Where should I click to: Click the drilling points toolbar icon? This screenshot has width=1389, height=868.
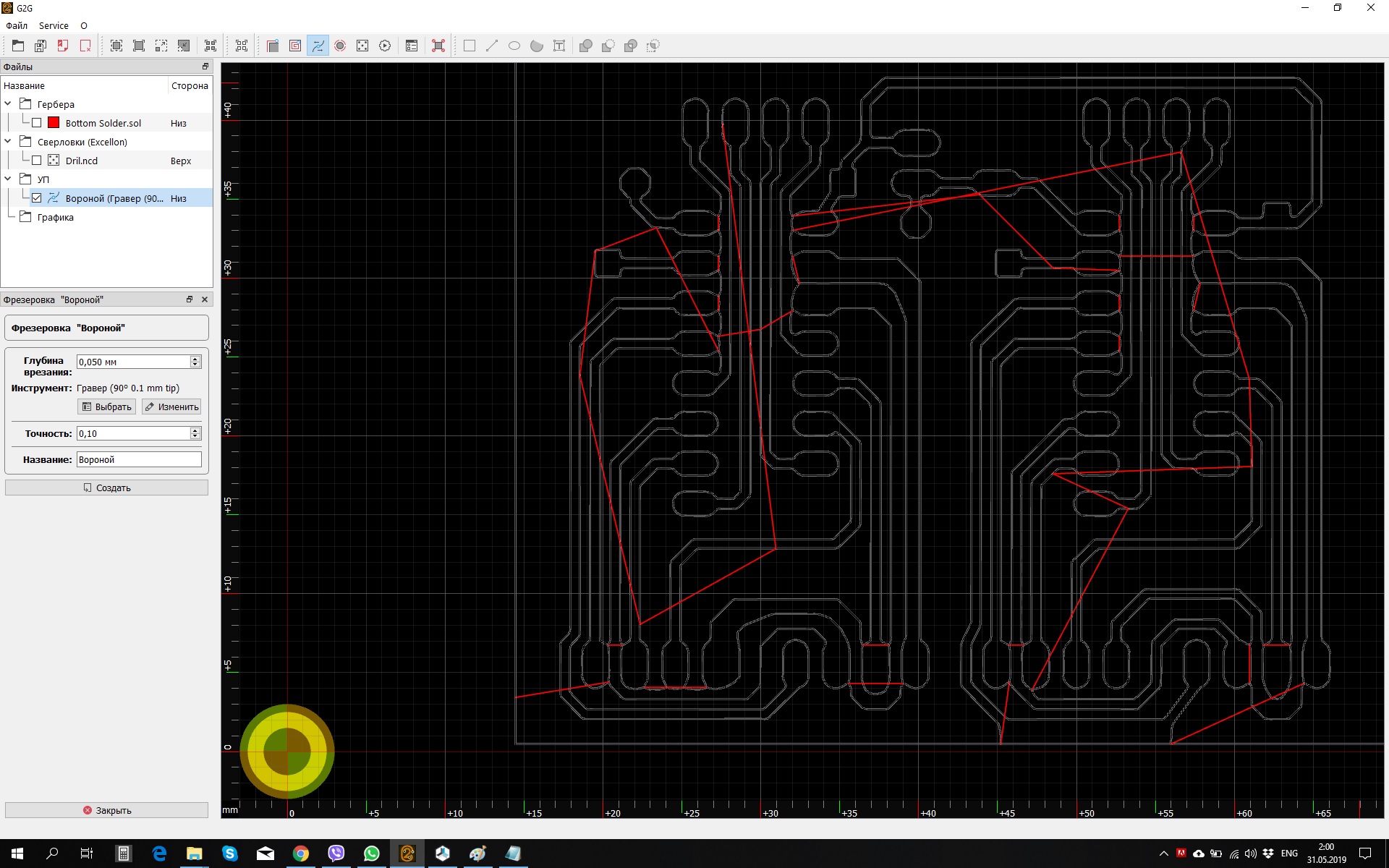pyautogui.click(x=362, y=46)
